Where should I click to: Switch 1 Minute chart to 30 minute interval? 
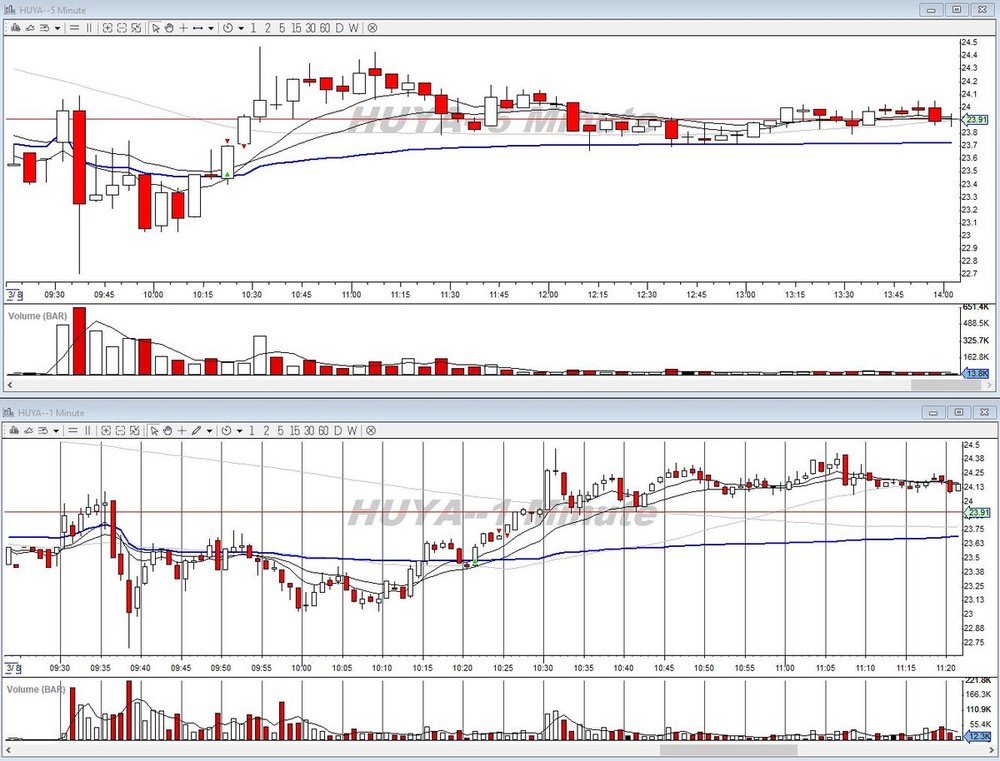(309, 431)
